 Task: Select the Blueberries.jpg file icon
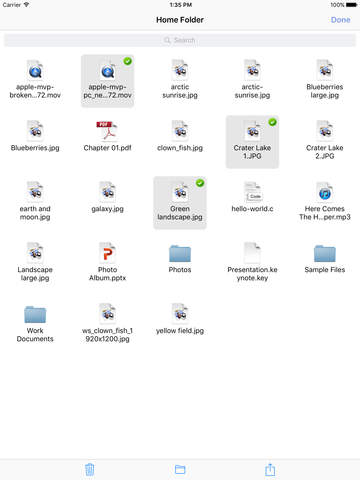(x=35, y=131)
